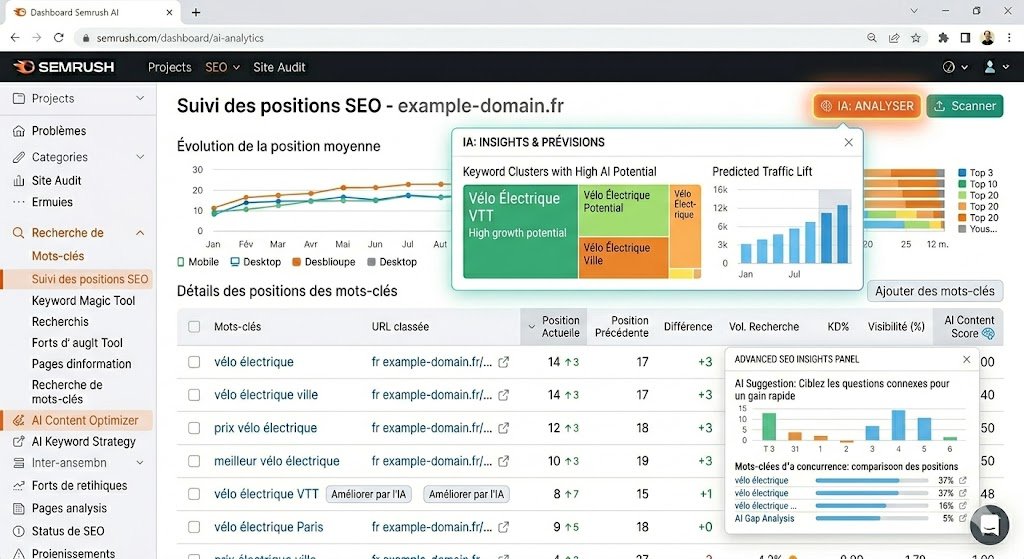Open the vélo électrique Paris keyword link
This screenshot has height=559, width=1024.
268,527
